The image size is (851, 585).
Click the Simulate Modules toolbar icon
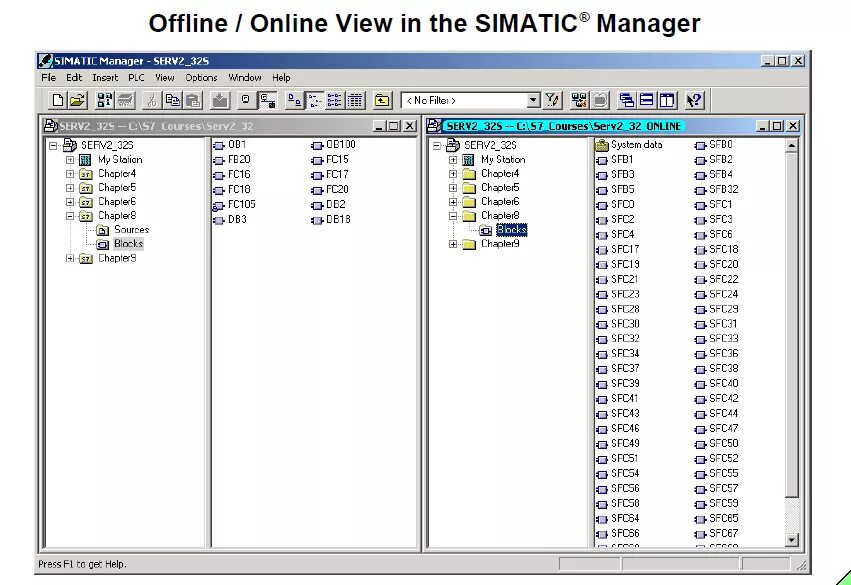600,100
